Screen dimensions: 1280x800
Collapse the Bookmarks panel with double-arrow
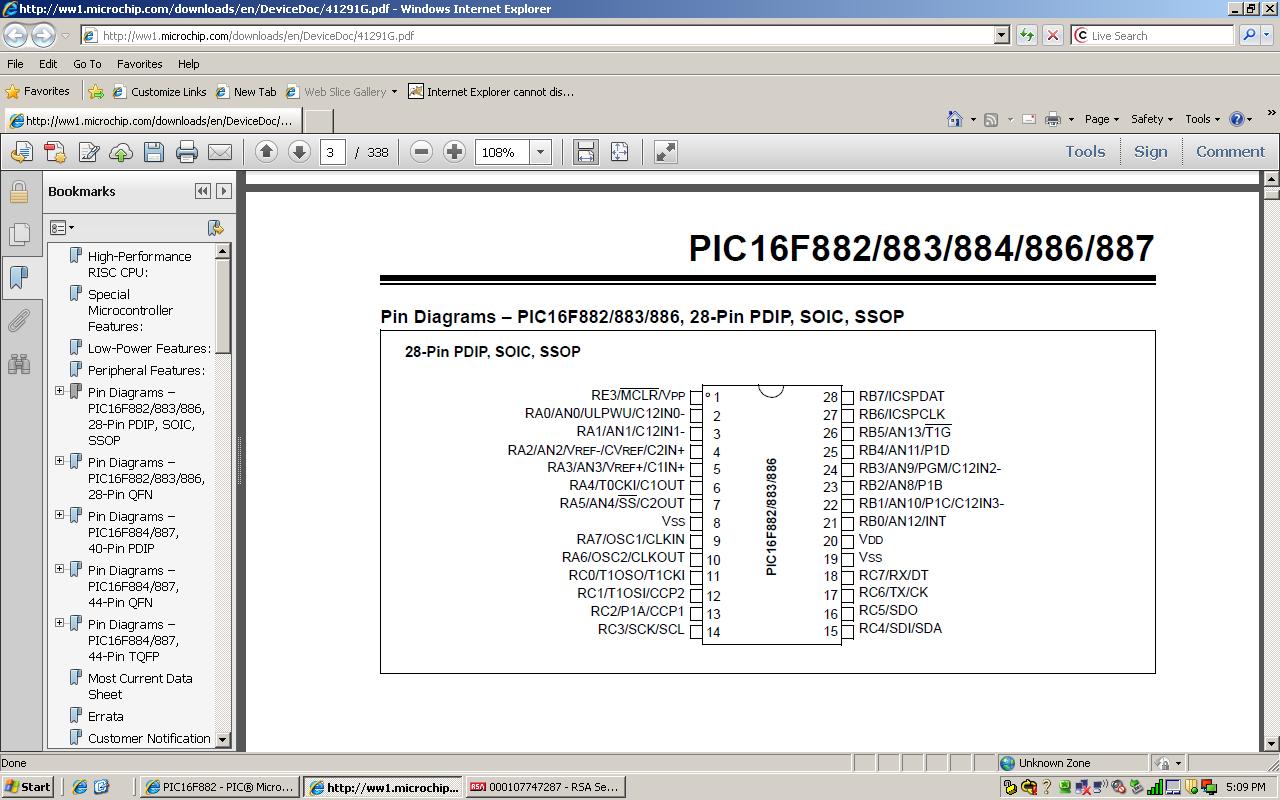[203, 191]
